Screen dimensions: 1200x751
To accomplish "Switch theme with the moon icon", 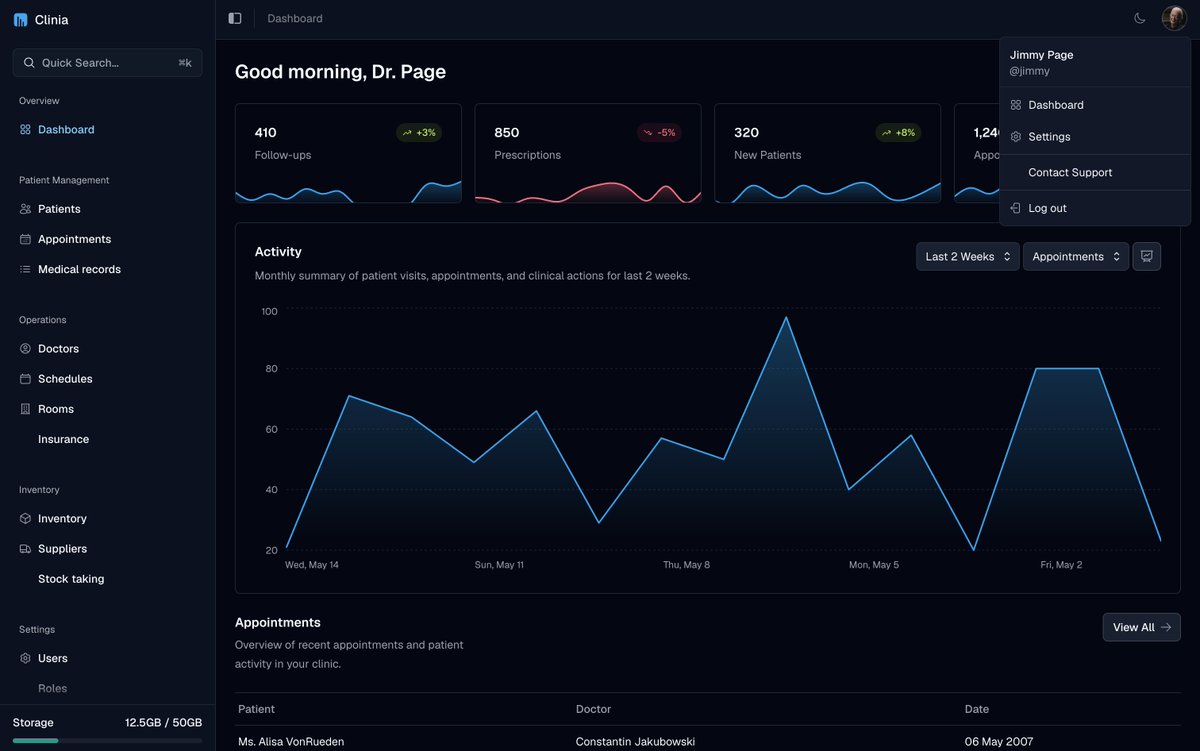I will [x=1139, y=18].
